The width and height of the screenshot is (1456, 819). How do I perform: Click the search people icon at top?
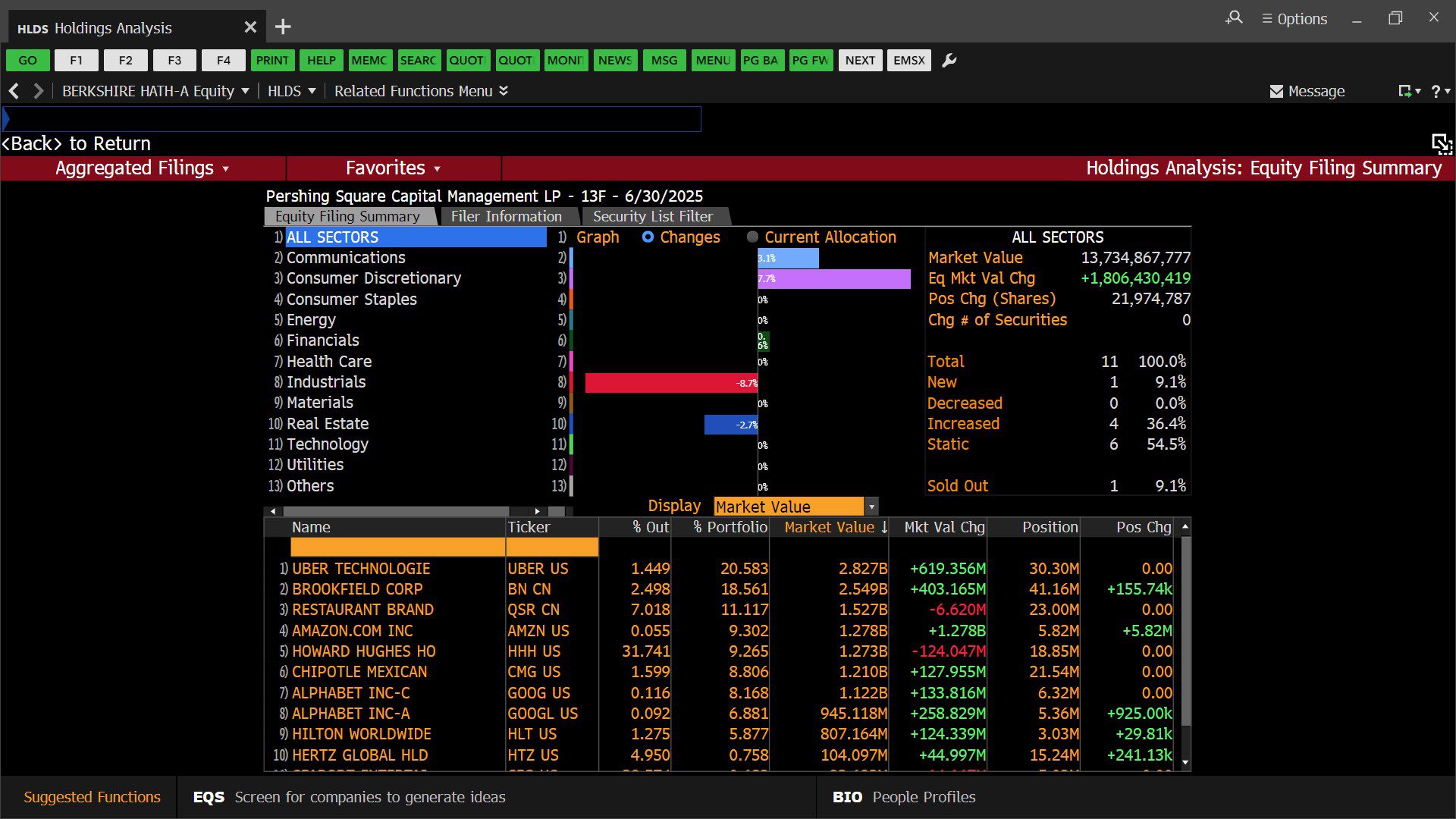point(1234,18)
